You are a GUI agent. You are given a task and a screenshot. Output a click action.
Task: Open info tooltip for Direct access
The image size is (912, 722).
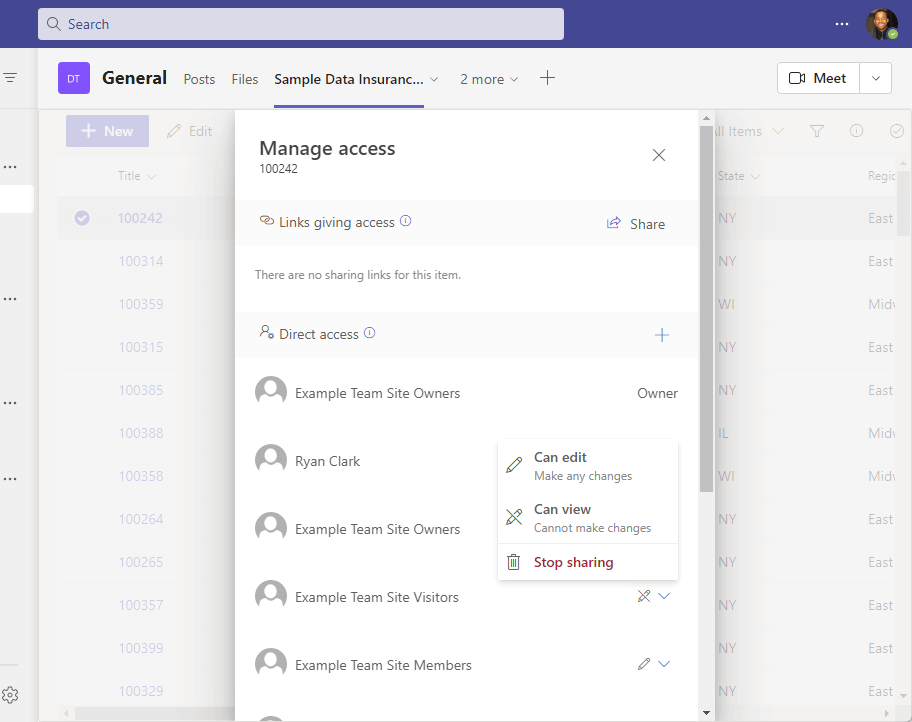369,333
